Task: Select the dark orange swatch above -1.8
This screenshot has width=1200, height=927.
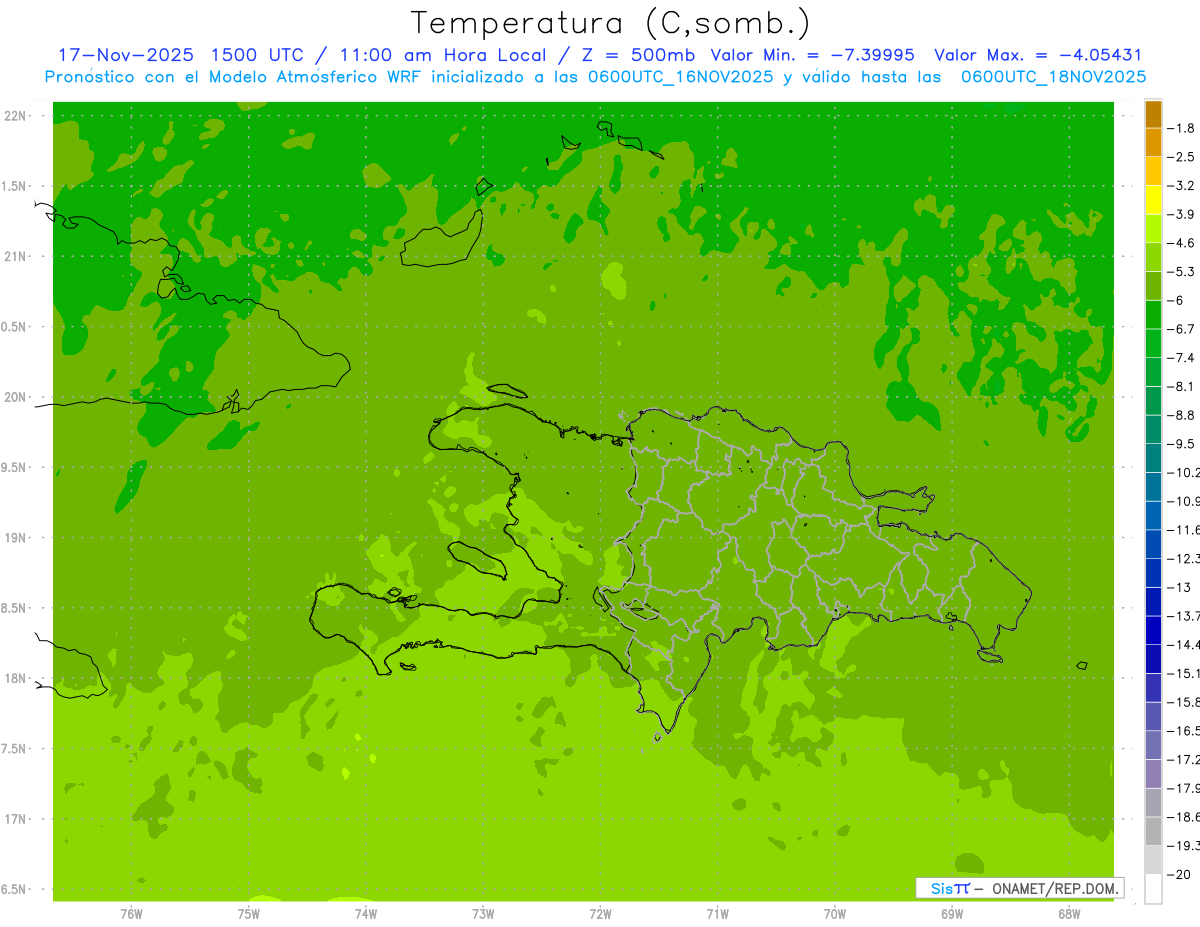Action: coord(1153,114)
